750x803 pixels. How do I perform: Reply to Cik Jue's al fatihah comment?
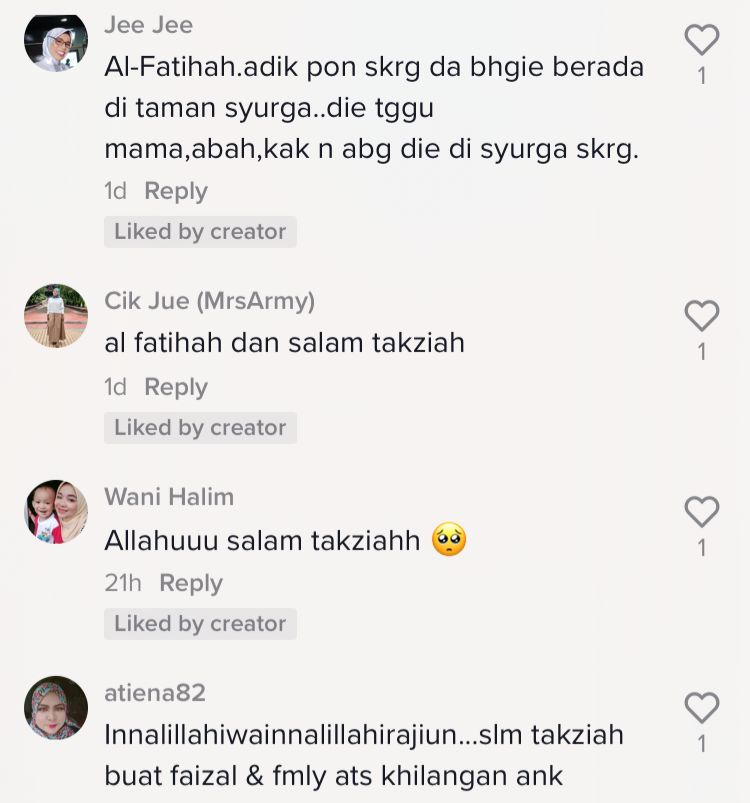tap(176, 388)
